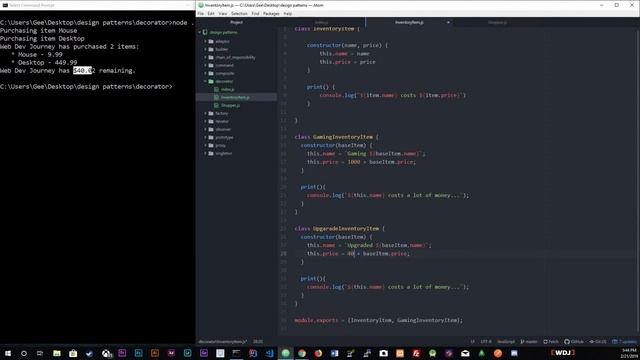
Task: Expand the singleton folder
Action: [x=205, y=153]
